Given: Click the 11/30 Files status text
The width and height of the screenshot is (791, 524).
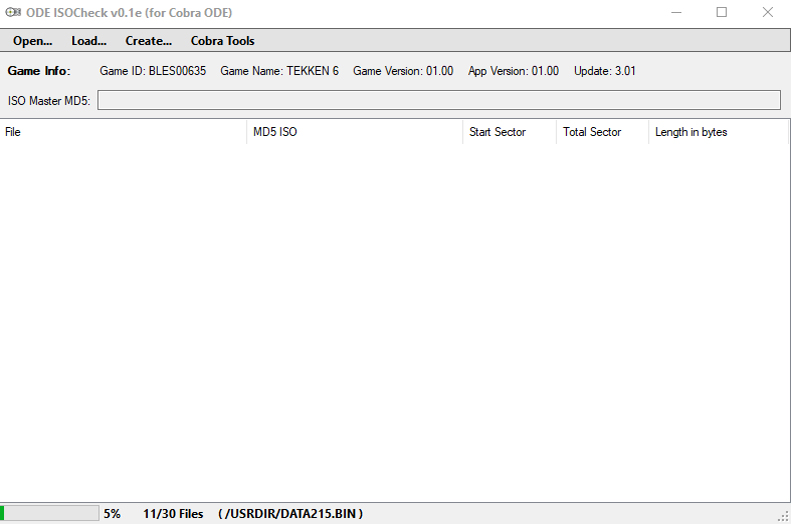Looking at the screenshot, I should click(x=173, y=514).
